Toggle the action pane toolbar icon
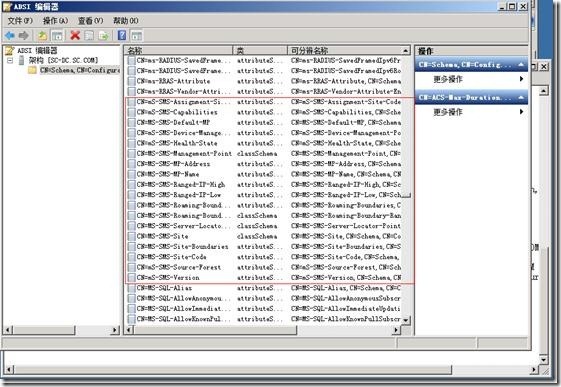Viewport: 561px width, 387px height. [137, 35]
